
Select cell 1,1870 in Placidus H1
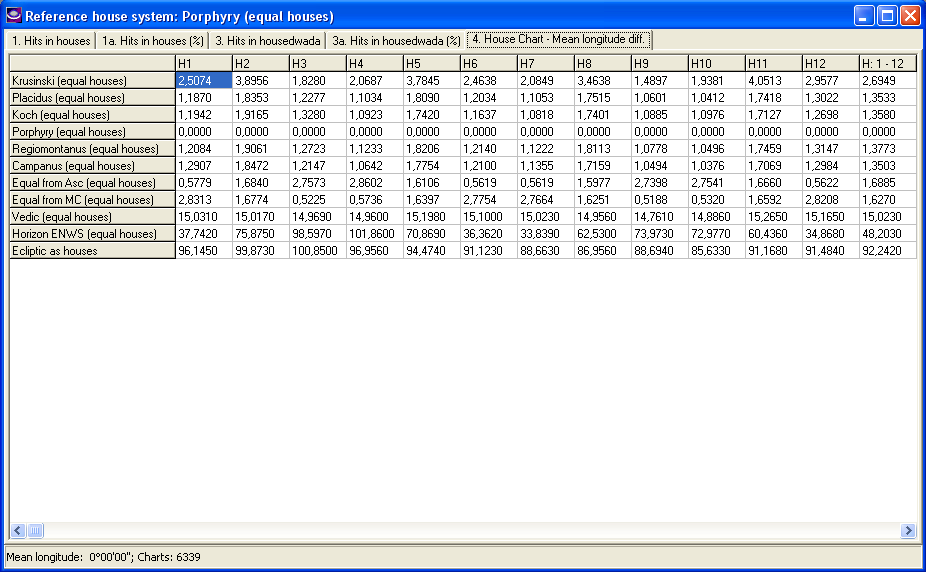(x=204, y=97)
